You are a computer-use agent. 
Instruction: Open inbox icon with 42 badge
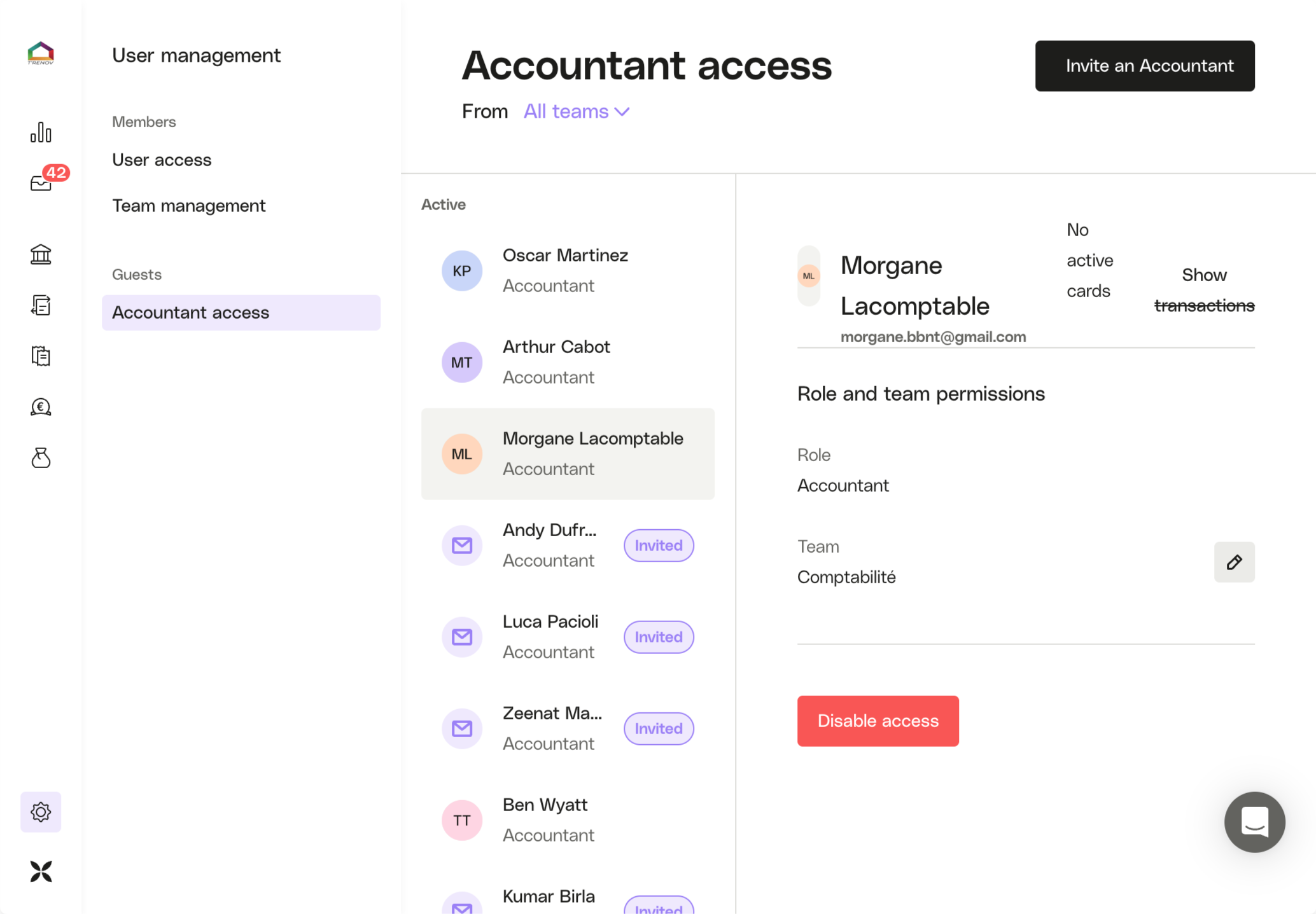point(41,183)
